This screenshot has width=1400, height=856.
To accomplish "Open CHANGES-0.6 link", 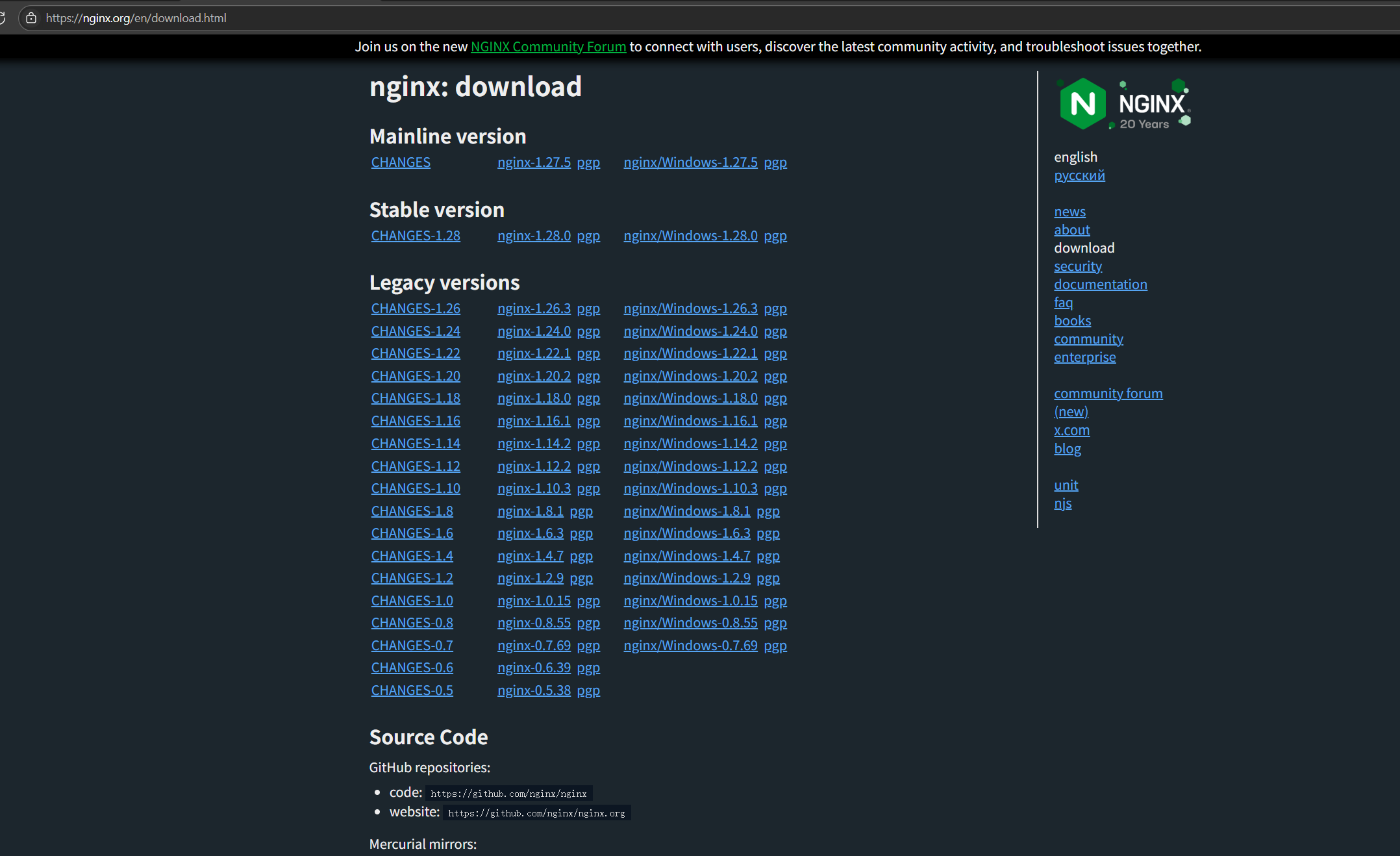I will [412, 668].
